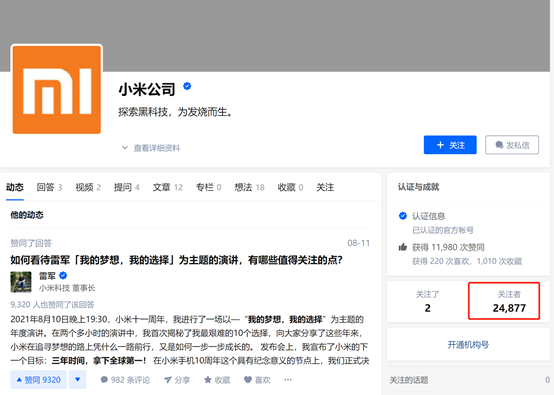Switch to the 收藏 tab
554x395 pixels.
[x=290, y=187]
